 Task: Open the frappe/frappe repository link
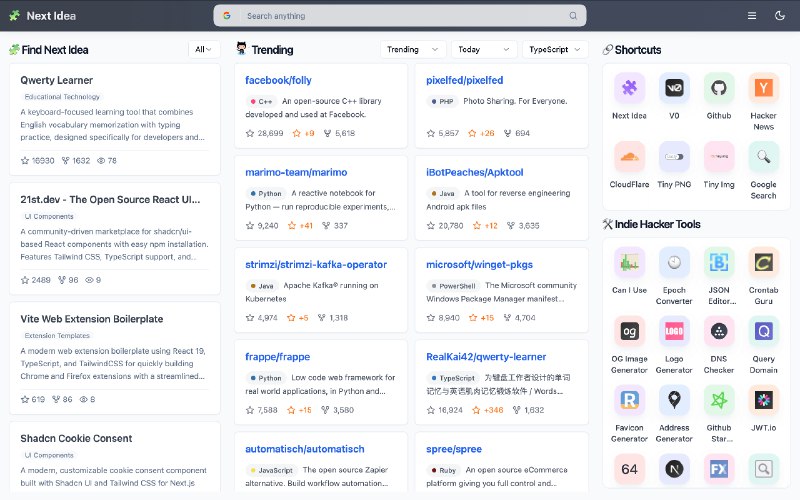(x=278, y=357)
